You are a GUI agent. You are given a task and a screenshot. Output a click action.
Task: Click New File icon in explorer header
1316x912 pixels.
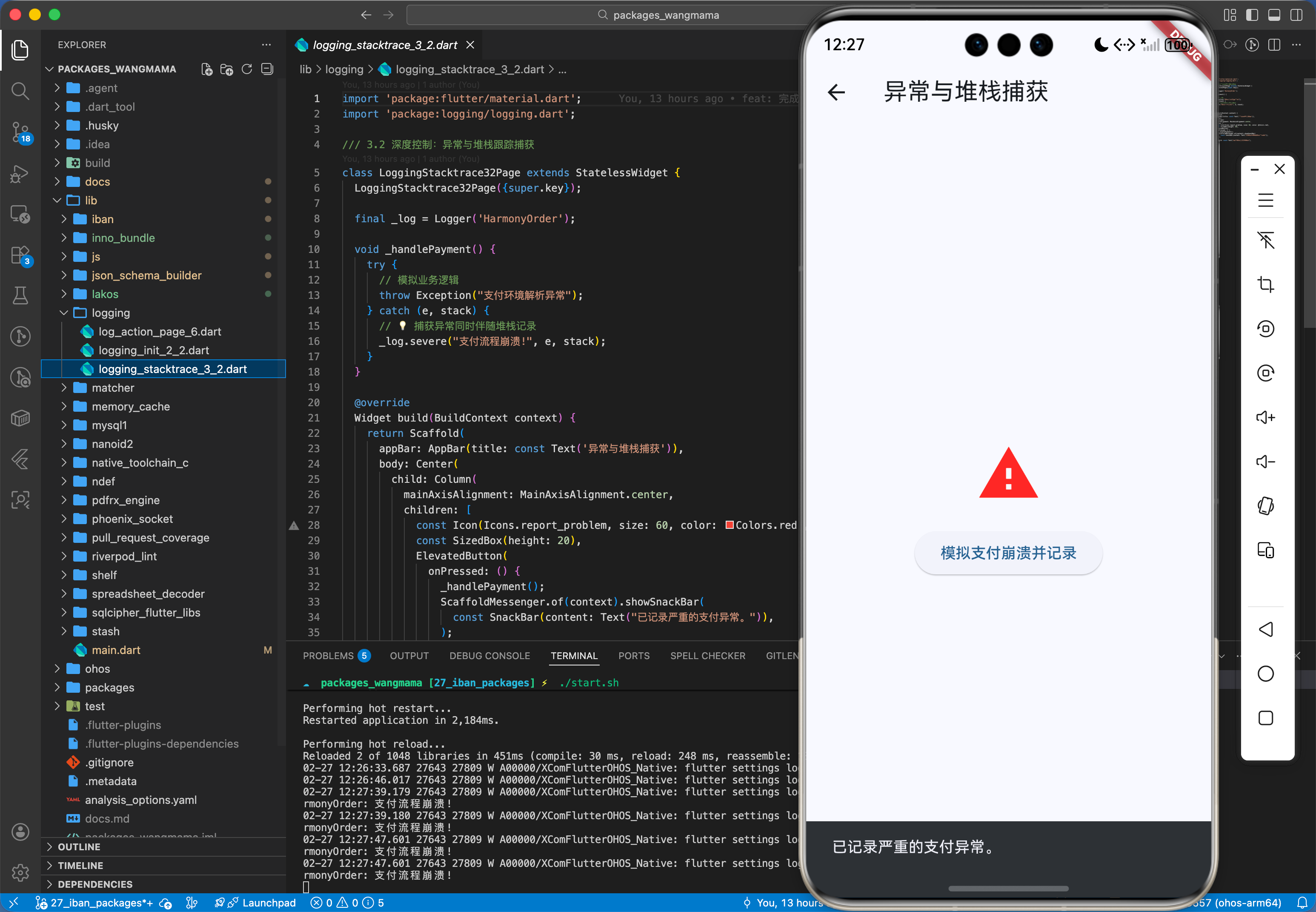pos(207,69)
